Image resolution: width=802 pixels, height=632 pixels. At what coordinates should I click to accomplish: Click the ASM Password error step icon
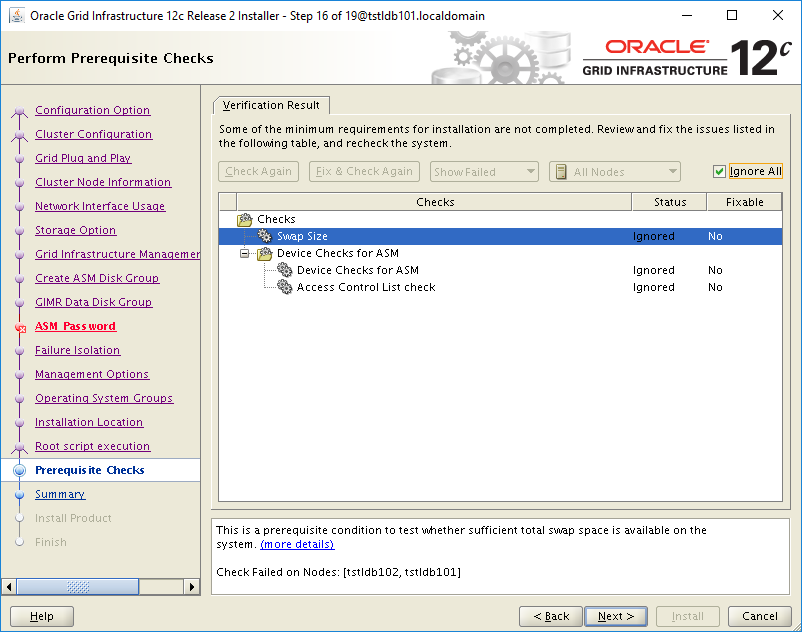pos(20,327)
